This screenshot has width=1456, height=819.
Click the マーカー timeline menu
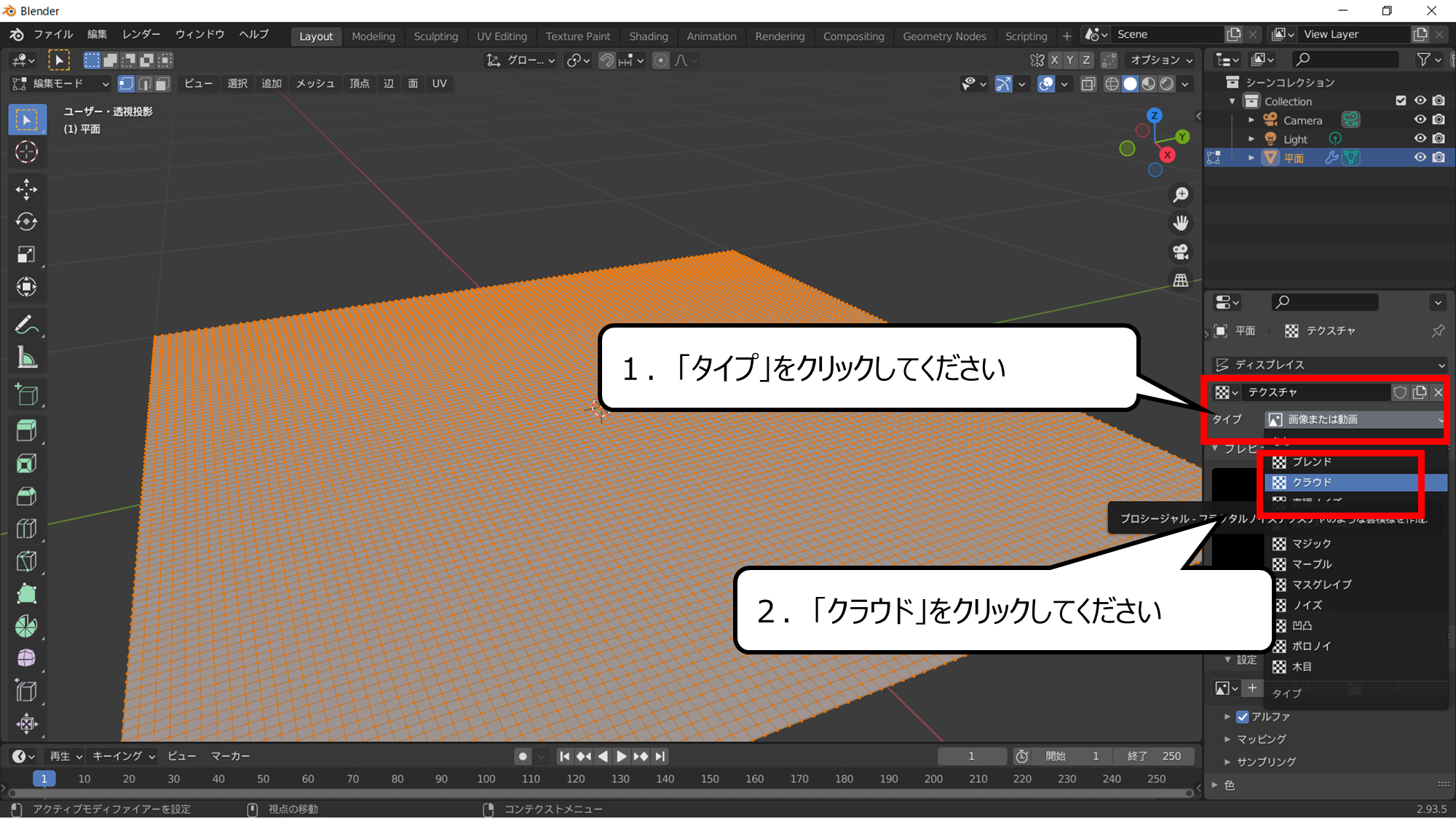(230, 756)
